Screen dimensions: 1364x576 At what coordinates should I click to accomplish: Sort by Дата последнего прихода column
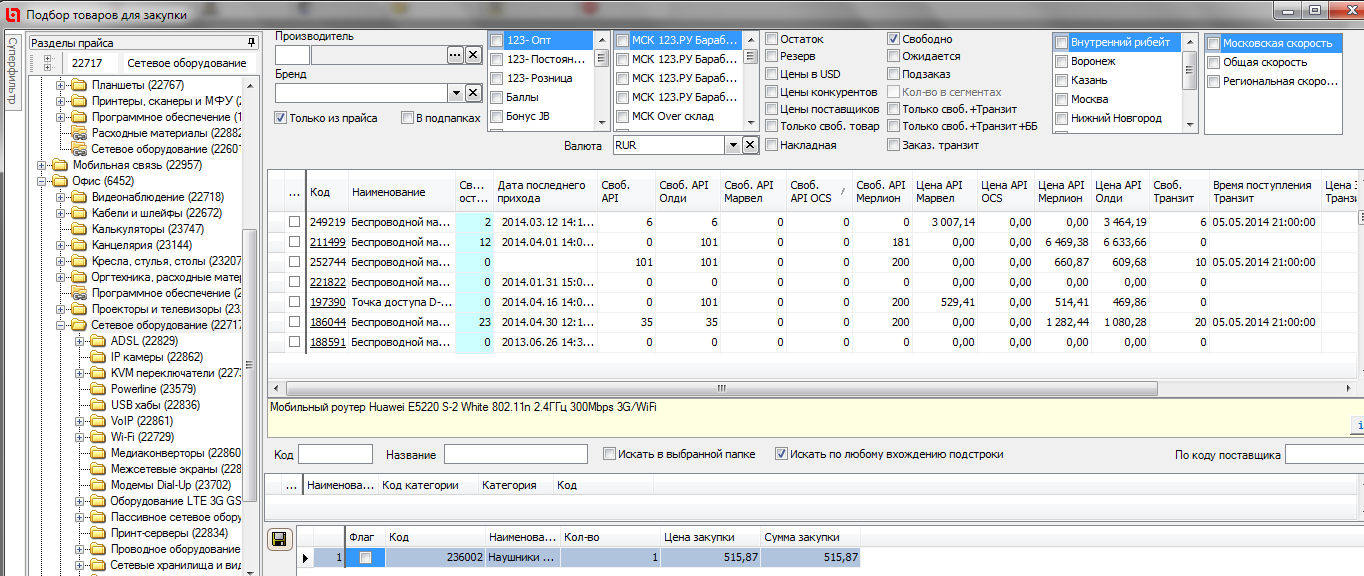(545, 192)
